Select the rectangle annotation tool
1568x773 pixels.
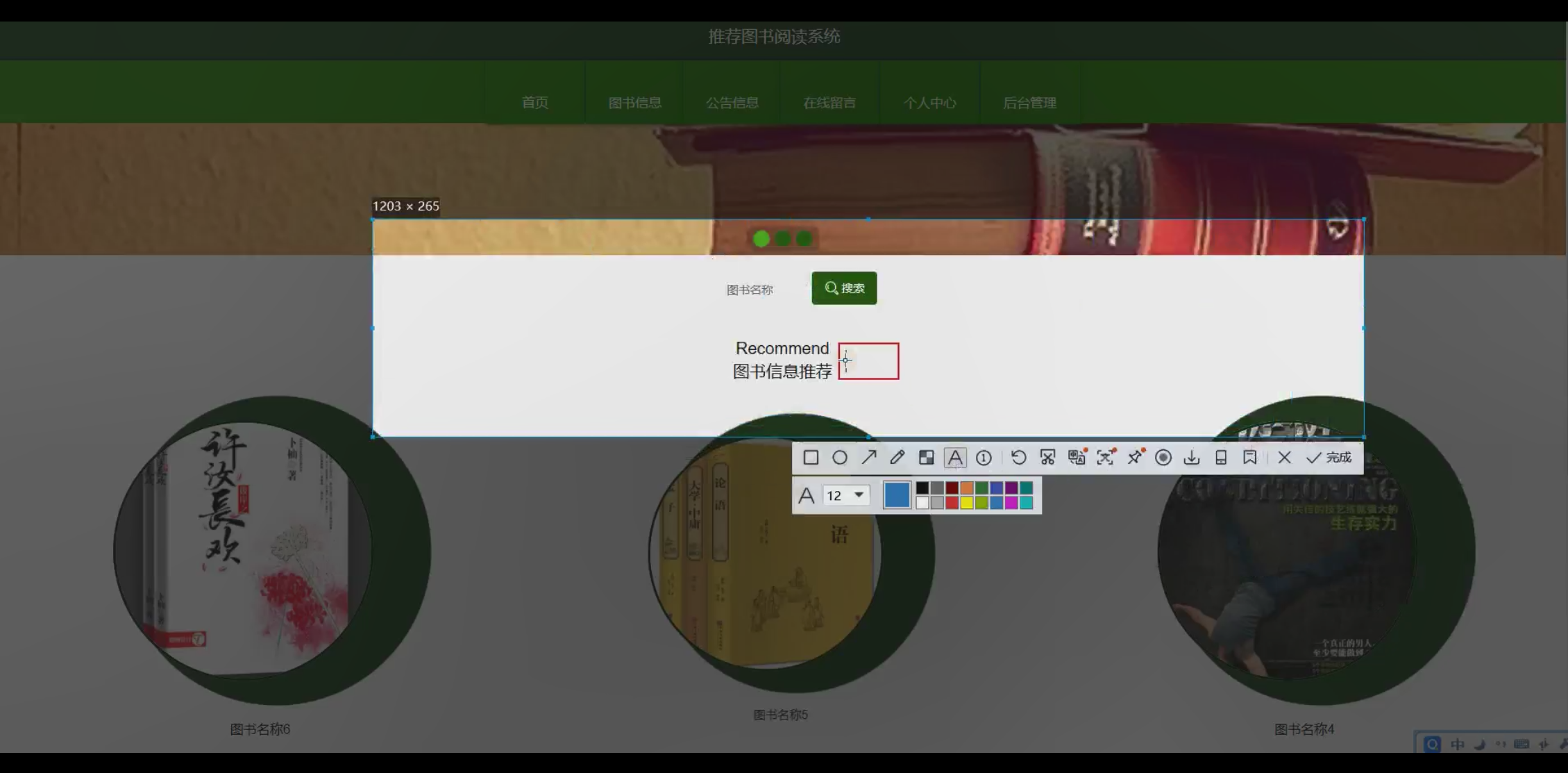pyautogui.click(x=811, y=458)
